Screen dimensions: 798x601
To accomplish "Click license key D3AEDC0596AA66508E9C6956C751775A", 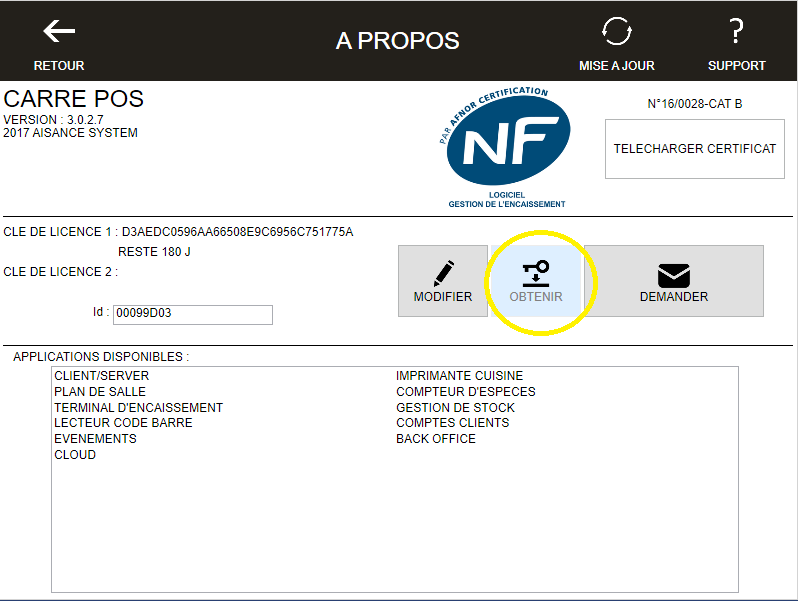I will (x=237, y=232).
